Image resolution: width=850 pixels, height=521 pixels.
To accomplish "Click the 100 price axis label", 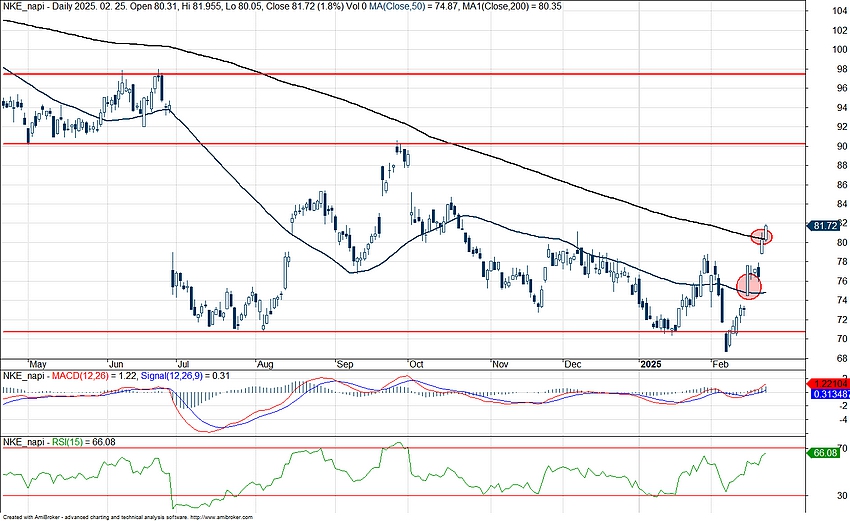I will [840, 49].
